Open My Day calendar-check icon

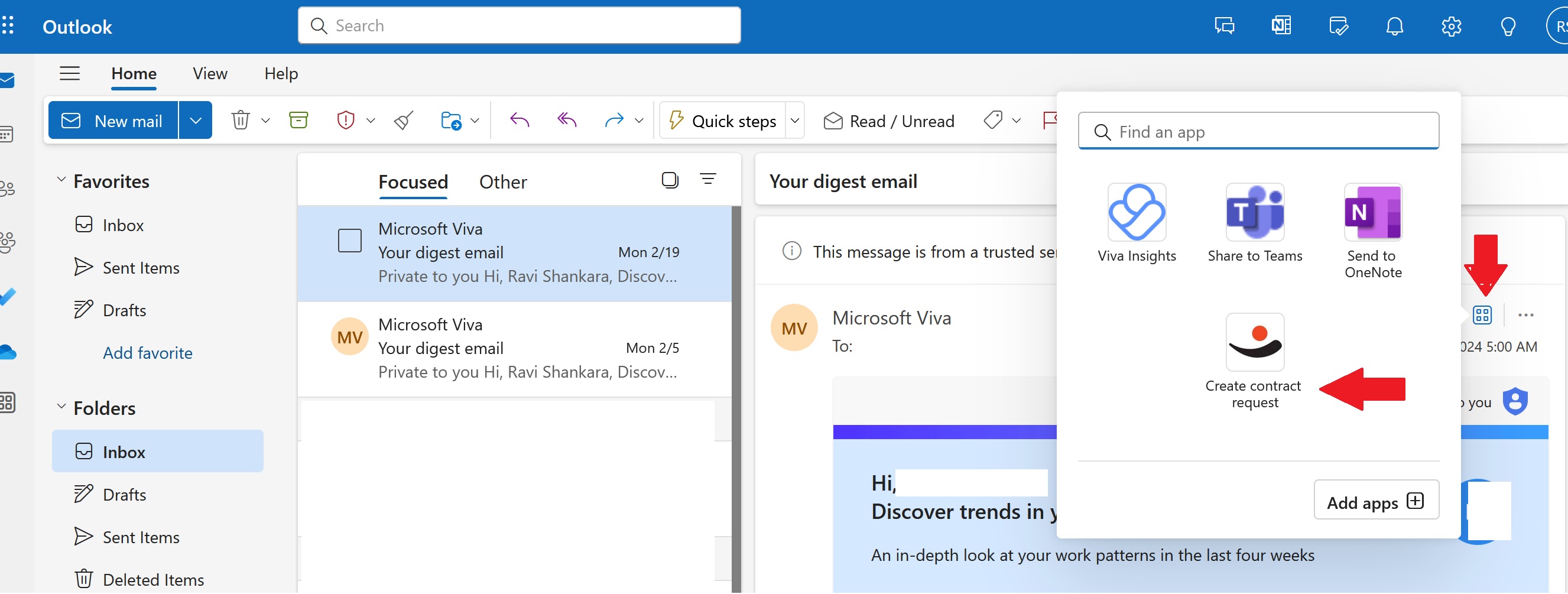(x=1338, y=26)
